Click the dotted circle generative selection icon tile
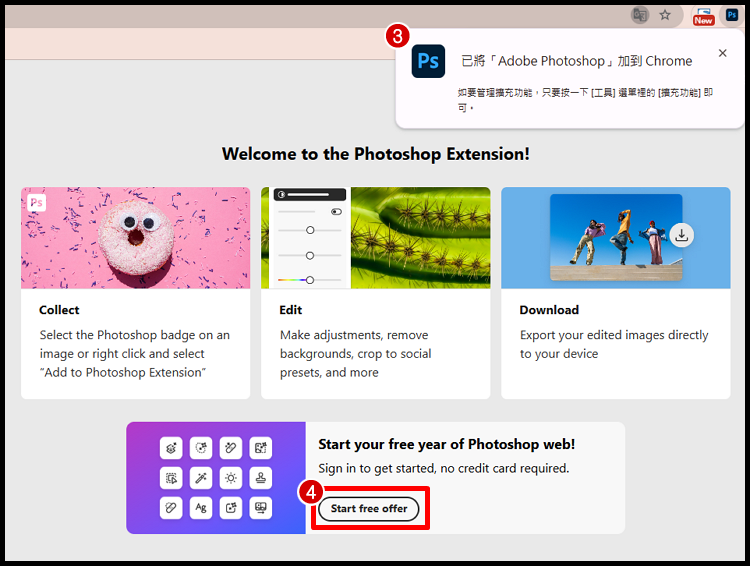Screen dimensions: 750x566 pyautogui.click(x=201, y=448)
